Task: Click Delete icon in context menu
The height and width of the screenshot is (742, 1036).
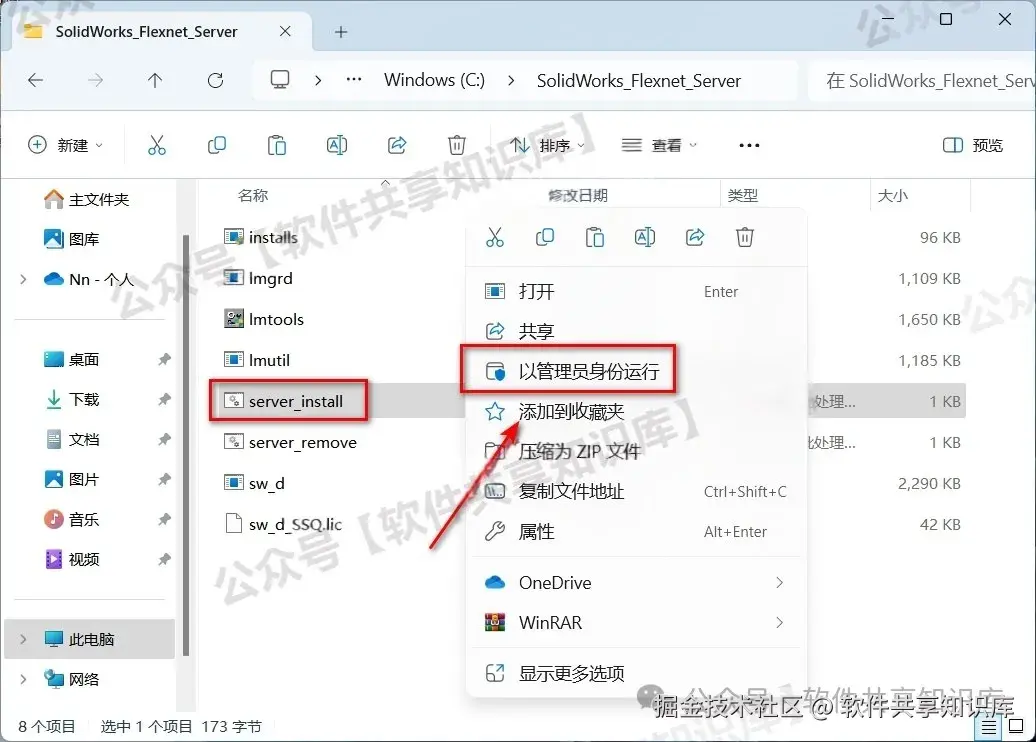Action: (x=745, y=237)
